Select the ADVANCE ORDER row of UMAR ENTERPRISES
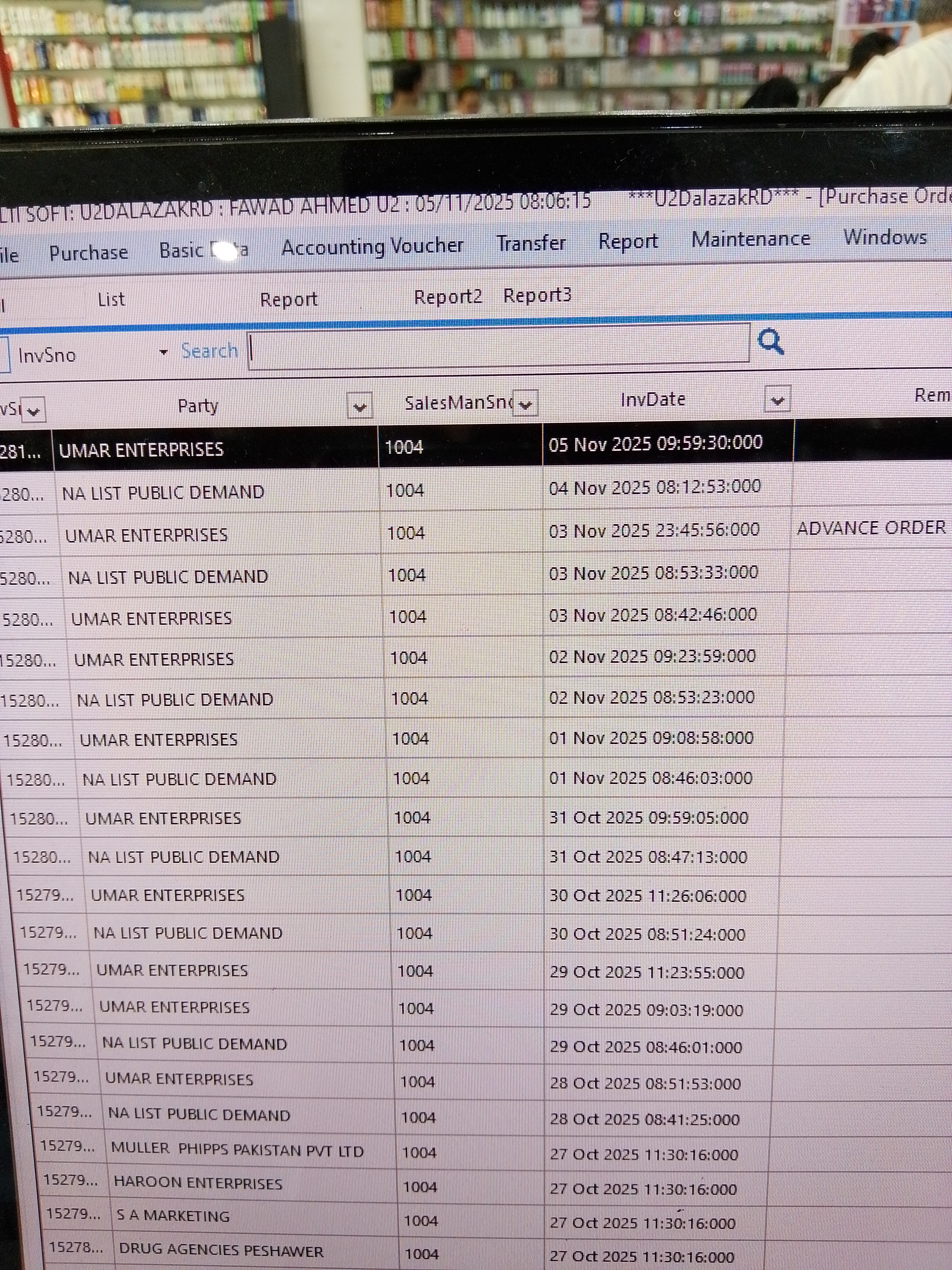 coord(146,535)
